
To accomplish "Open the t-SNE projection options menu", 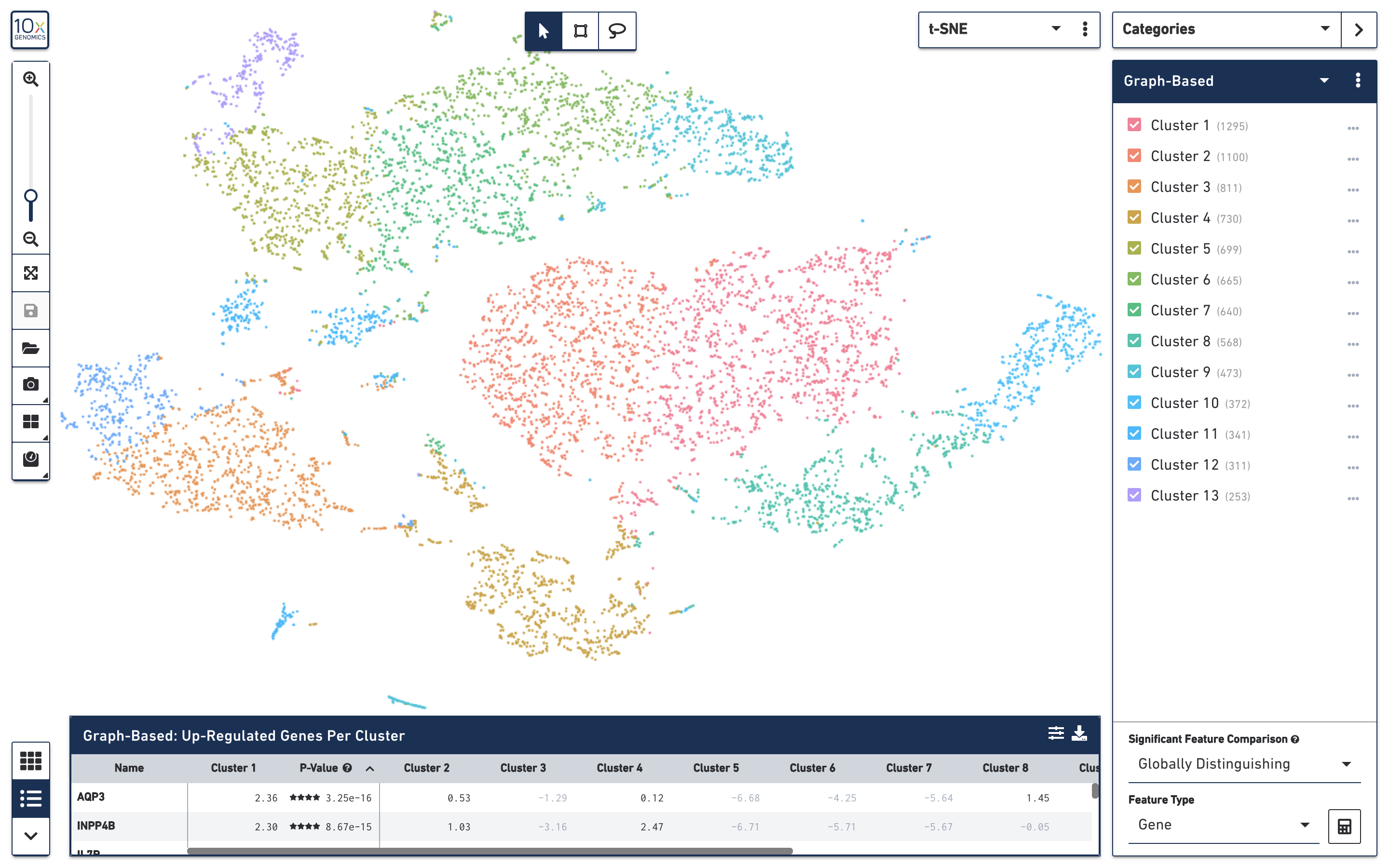I will click(1085, 29).
